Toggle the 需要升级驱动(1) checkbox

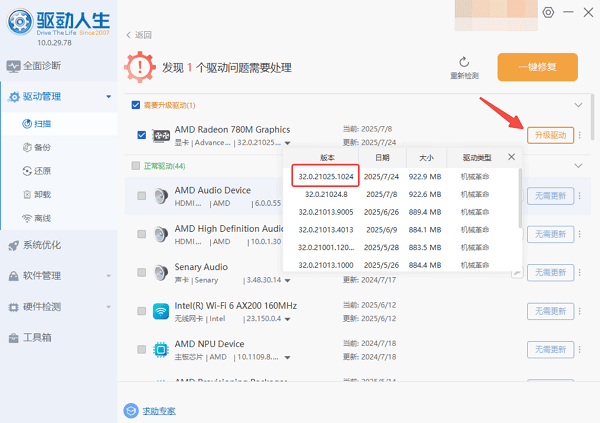[136, 105]
